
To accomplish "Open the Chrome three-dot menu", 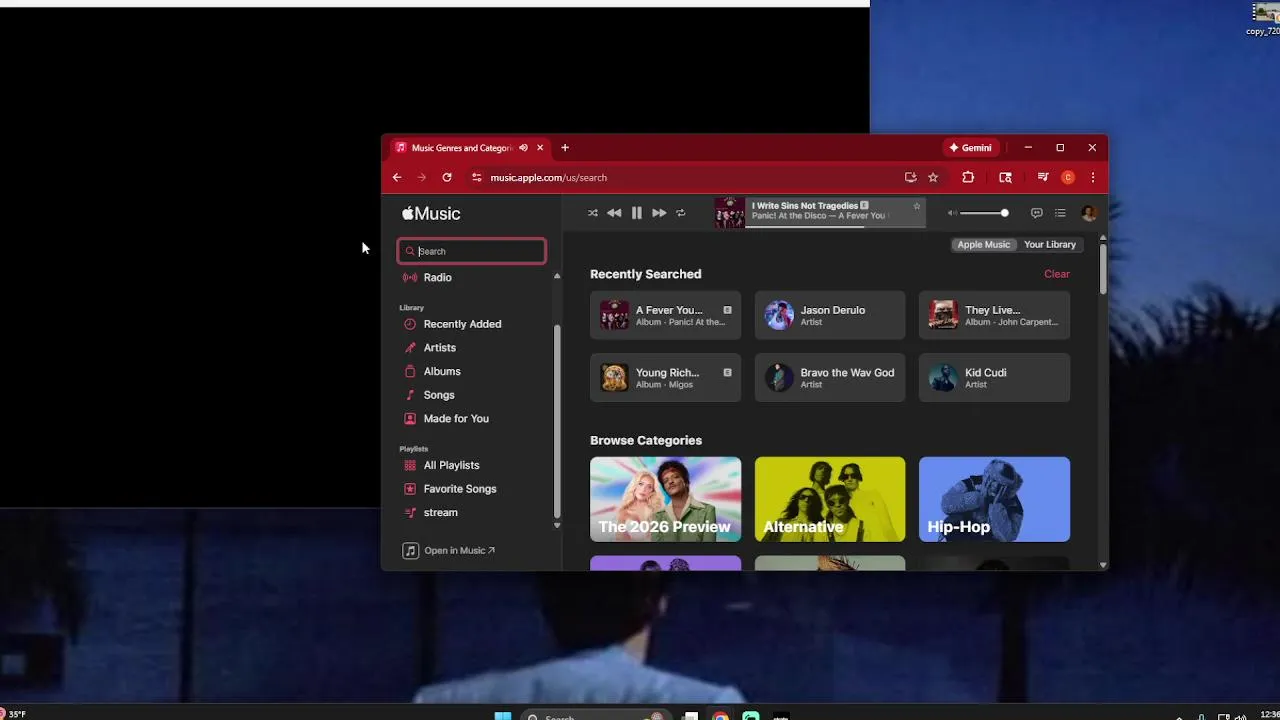I will click(1092, 177).
